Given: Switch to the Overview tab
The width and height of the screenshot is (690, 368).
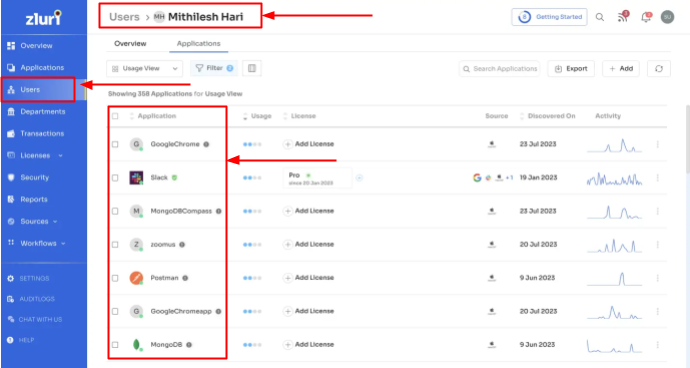Looking at the screenshot, I should click(130, 44).
